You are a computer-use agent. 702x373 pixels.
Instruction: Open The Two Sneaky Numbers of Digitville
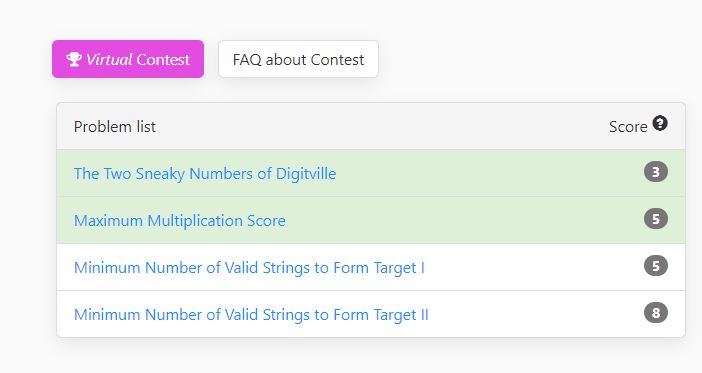(x=205, y=174)
